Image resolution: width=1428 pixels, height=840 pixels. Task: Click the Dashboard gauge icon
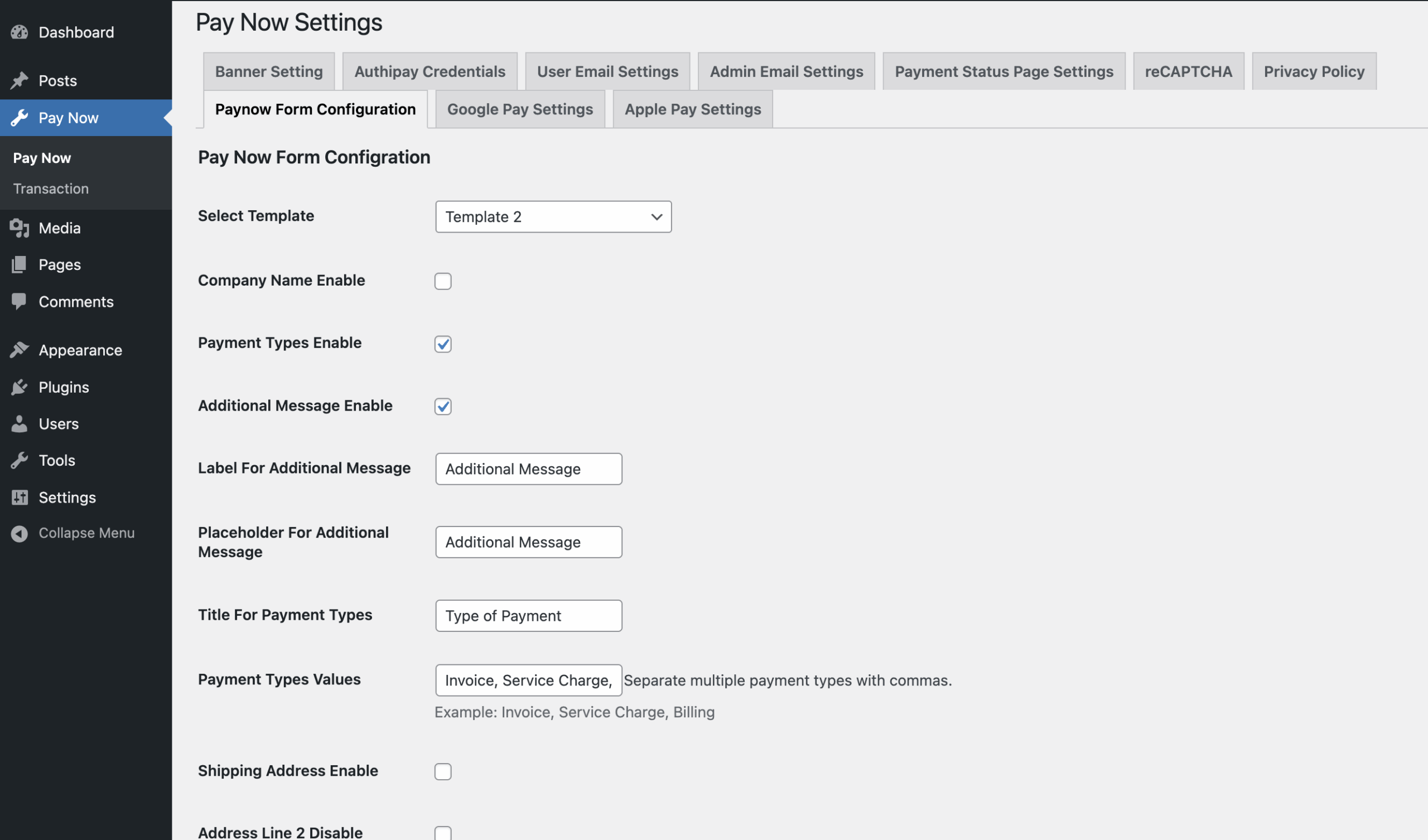click(20, 32)
